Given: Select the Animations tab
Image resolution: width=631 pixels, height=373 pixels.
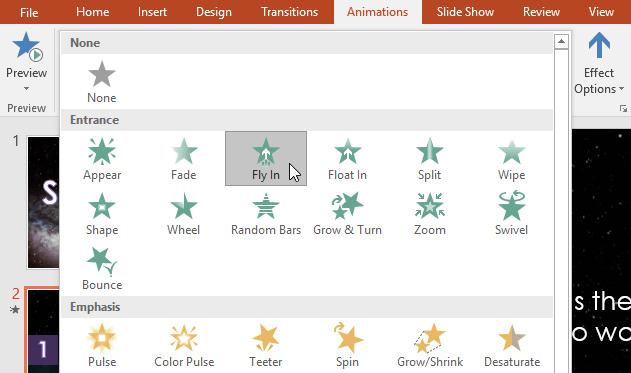Looking at the screenshot, I should (x=377, y=12).
